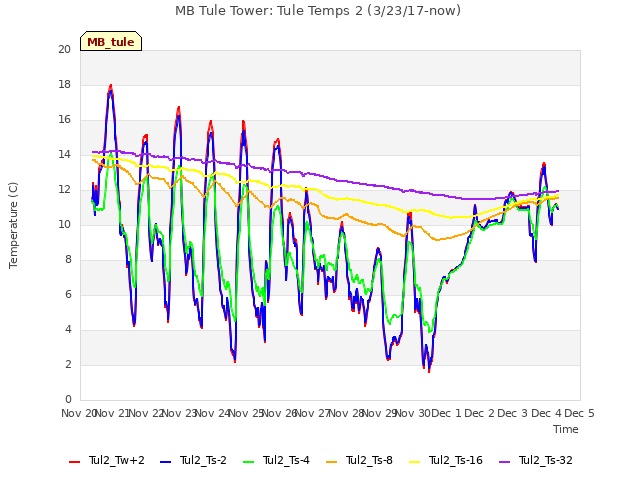Click the y-axis tick label 8
Image resolution: width=640 pixels, height=480 pixels.
click(68, 260)
